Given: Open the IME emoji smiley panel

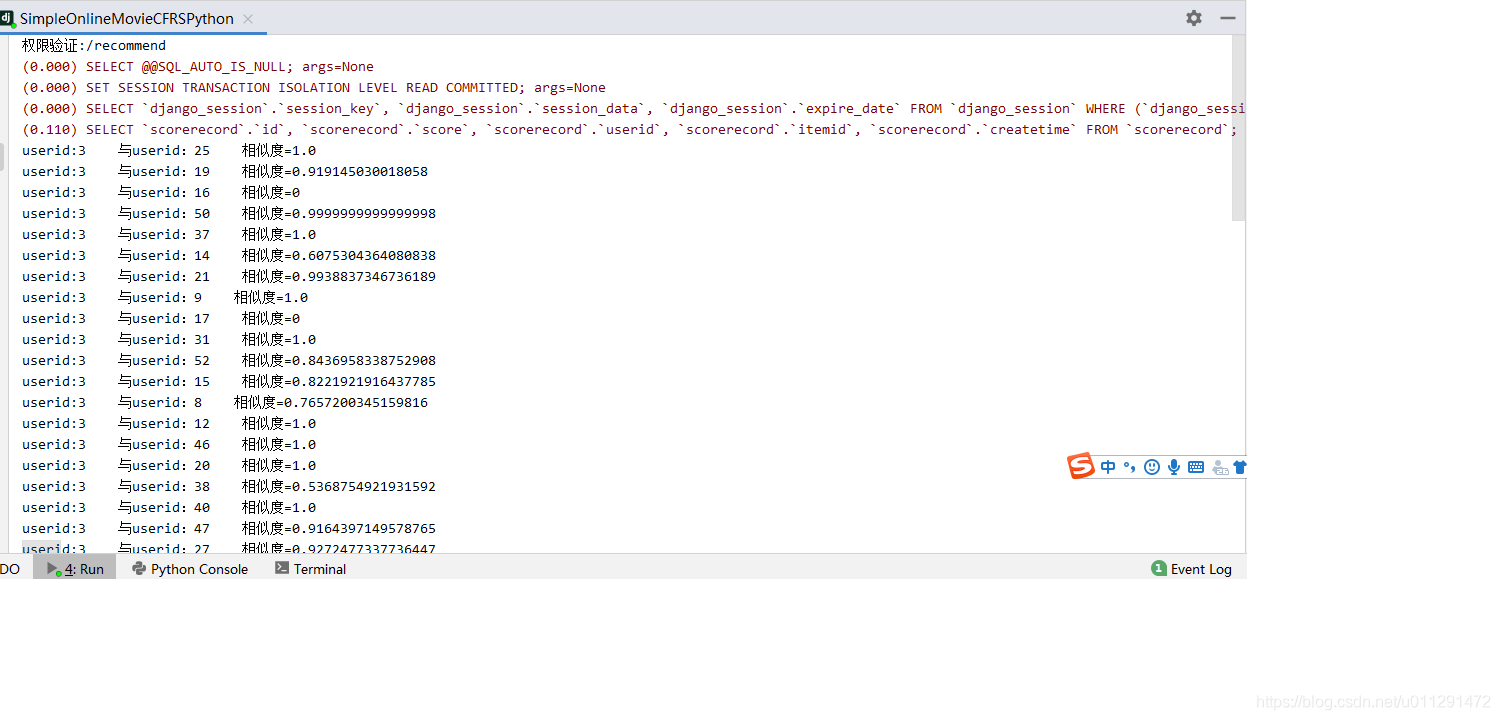Looking at the screenshot, I should click(1152, 467).
